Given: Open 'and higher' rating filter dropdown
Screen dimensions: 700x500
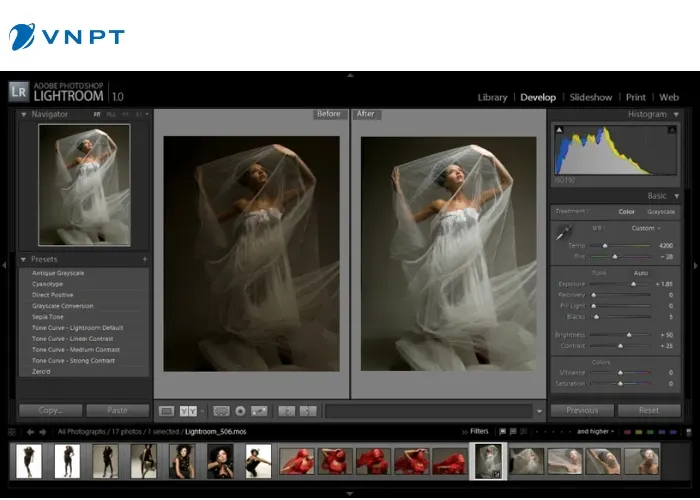Looking at the screenshot, I should pyautogui.click(x=596, y=432).
